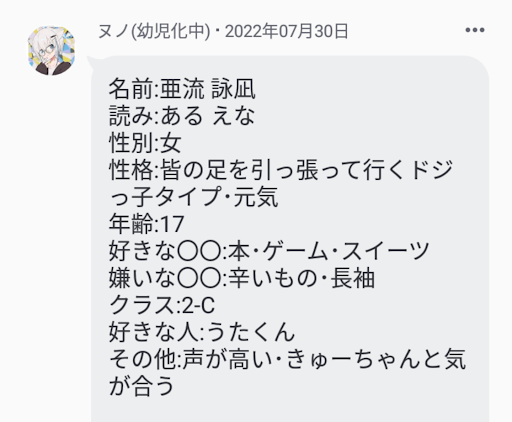The image size is (512, 422).
Task: Click the っ子タイプ・元気 text line
Action: point(194,197)
